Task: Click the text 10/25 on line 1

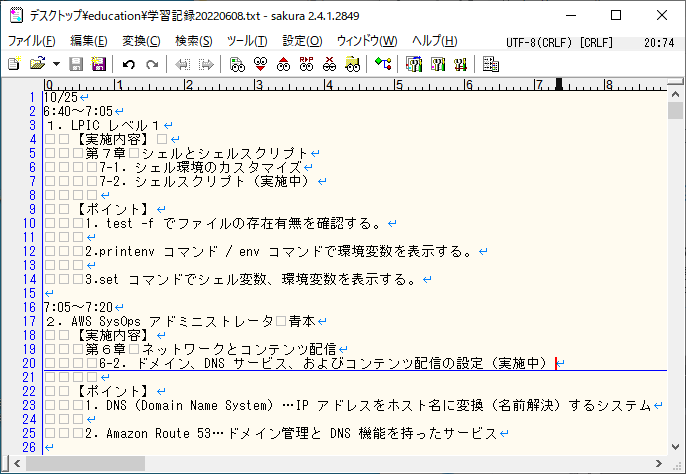Action: tap(61, 97)
